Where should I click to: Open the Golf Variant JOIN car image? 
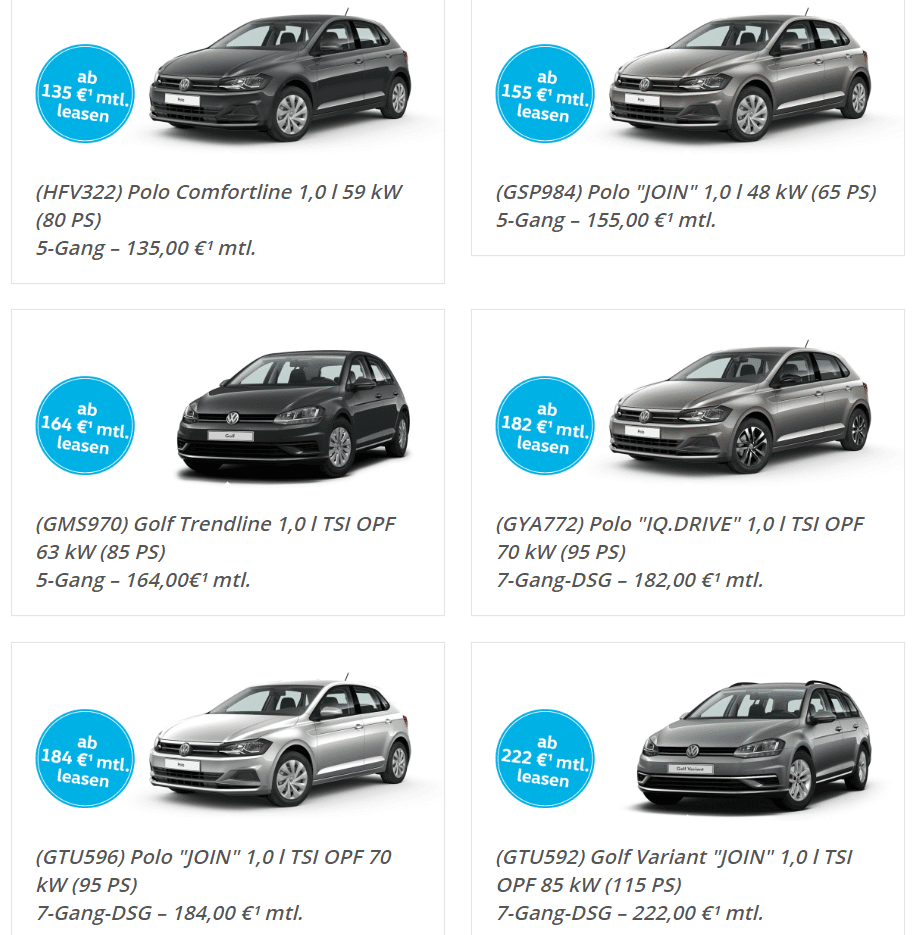(754, 745)
